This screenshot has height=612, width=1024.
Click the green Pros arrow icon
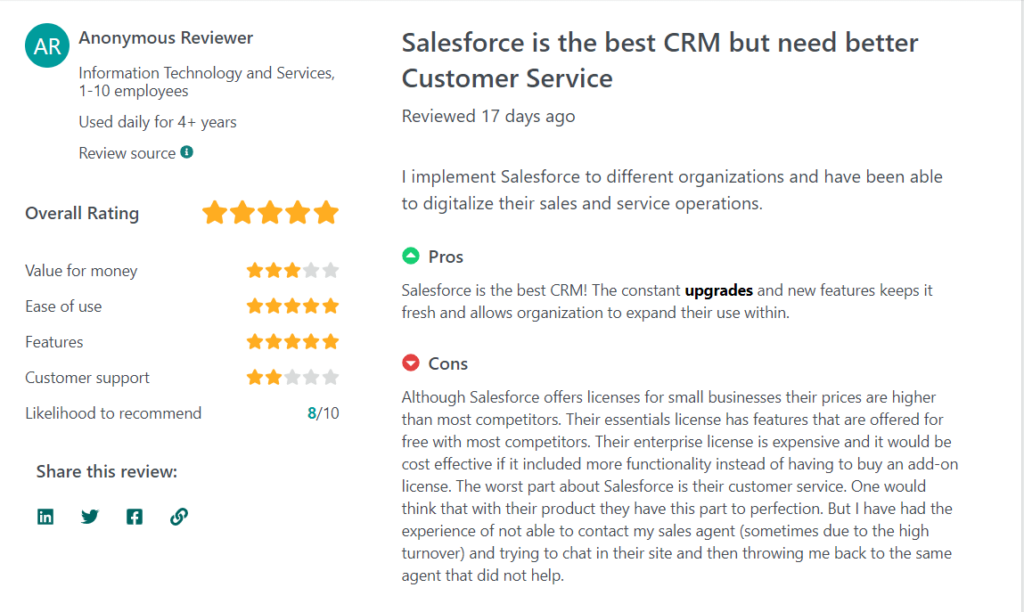pyautogui.click(x=411, y=256)
